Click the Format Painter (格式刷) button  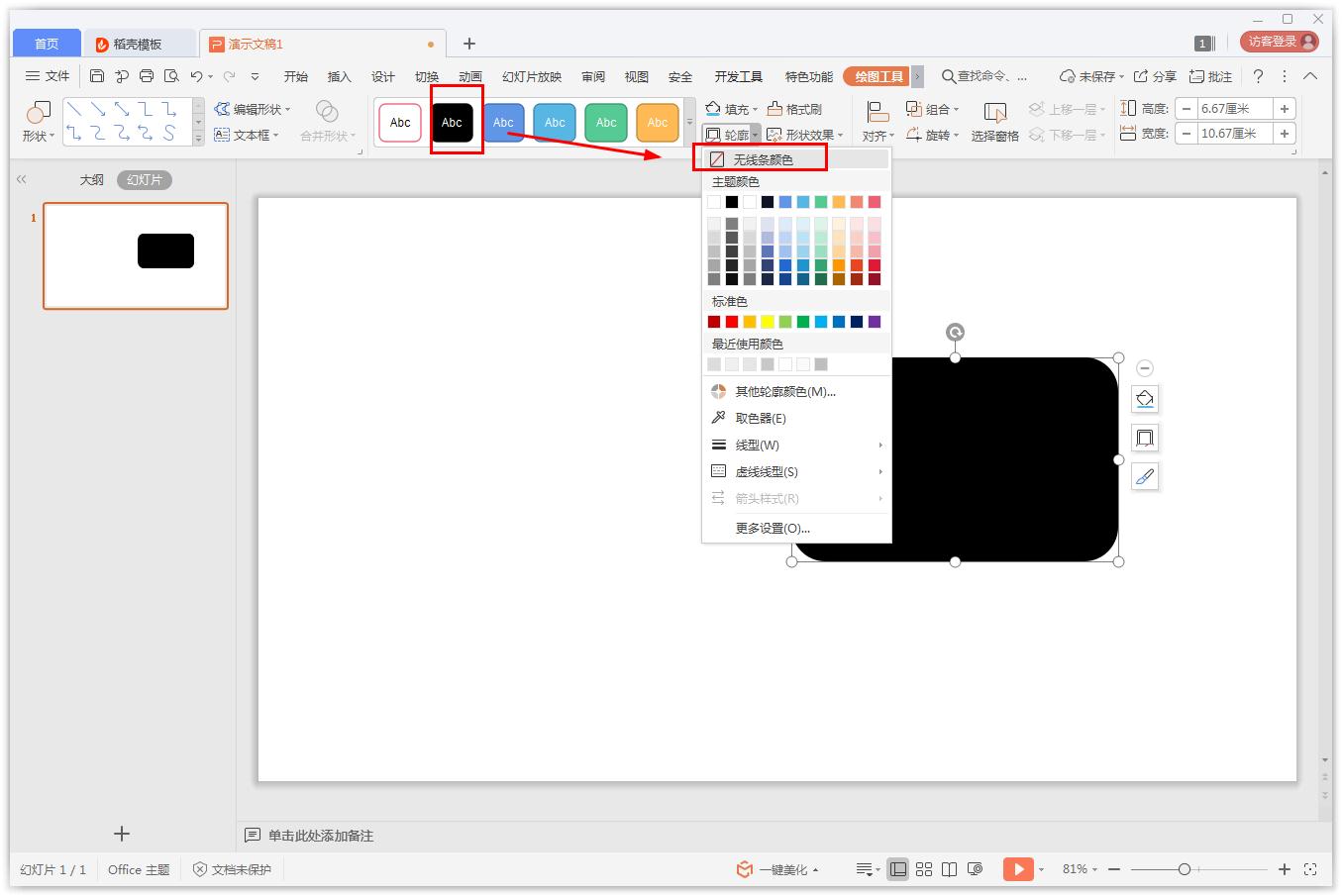click(794, 109)
